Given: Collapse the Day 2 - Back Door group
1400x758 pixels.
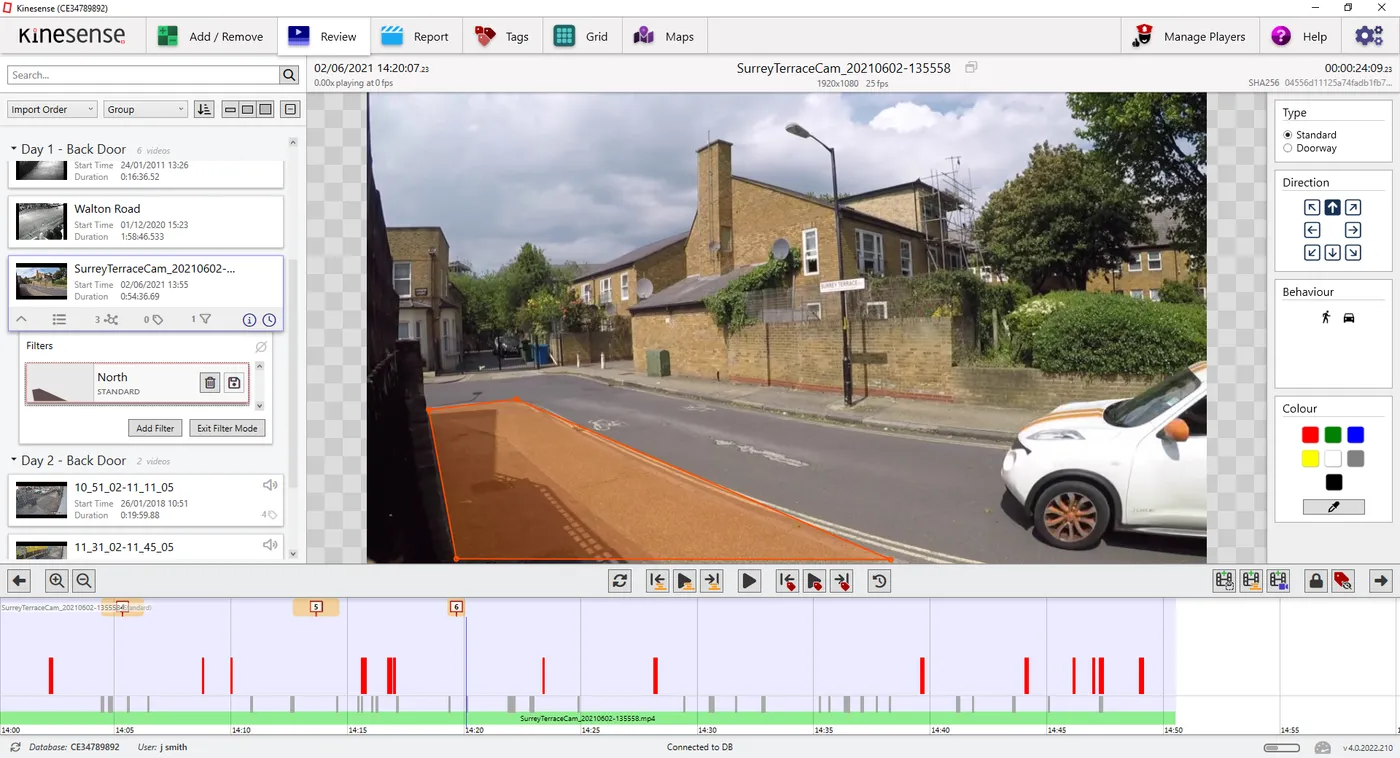Looking at the screenshot, I should (x=14, y=460).
